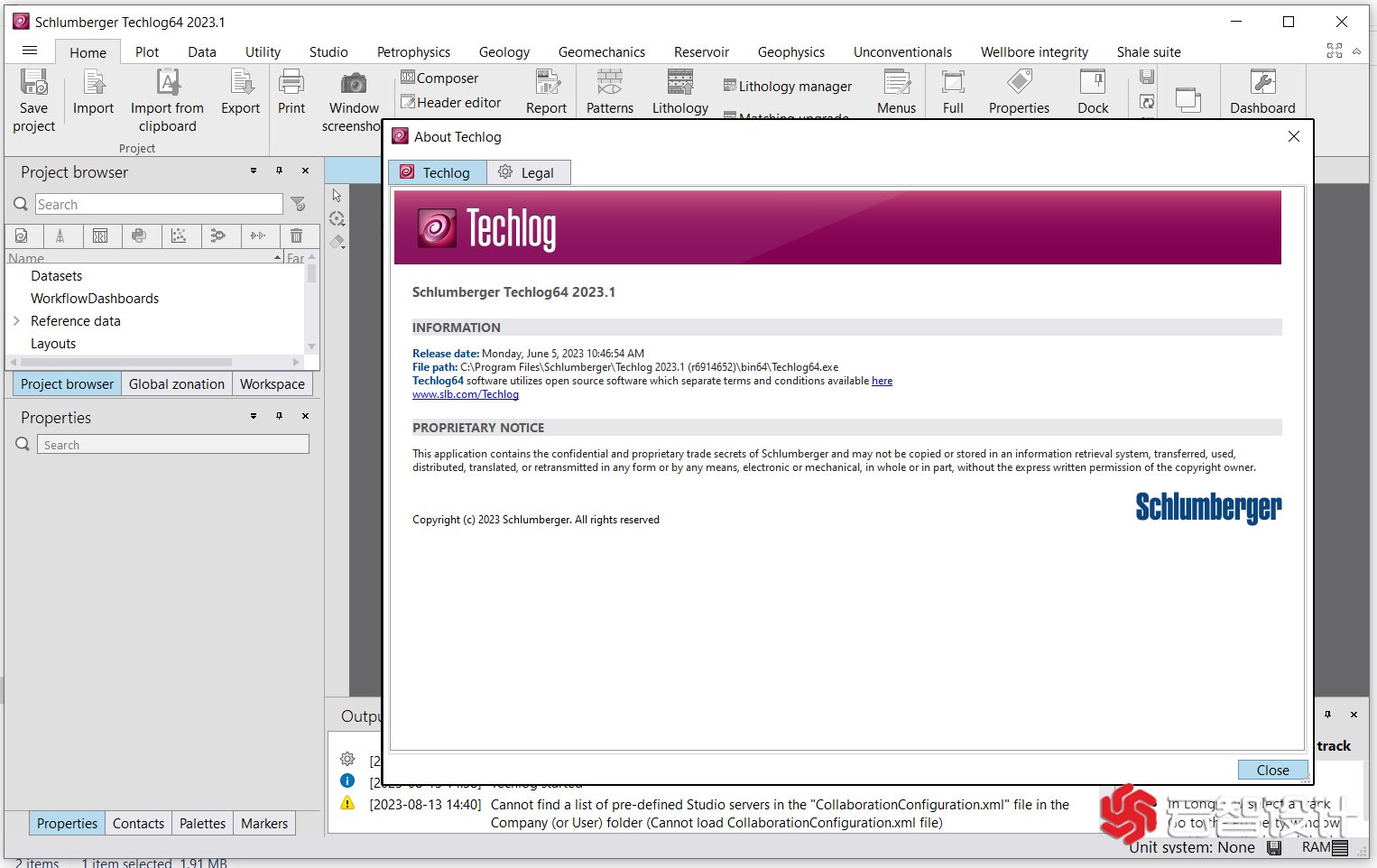The width and height of the screenshot is (1377, 868).
Task: Switch to Global zonation tab
Action: tap(177, 384)
